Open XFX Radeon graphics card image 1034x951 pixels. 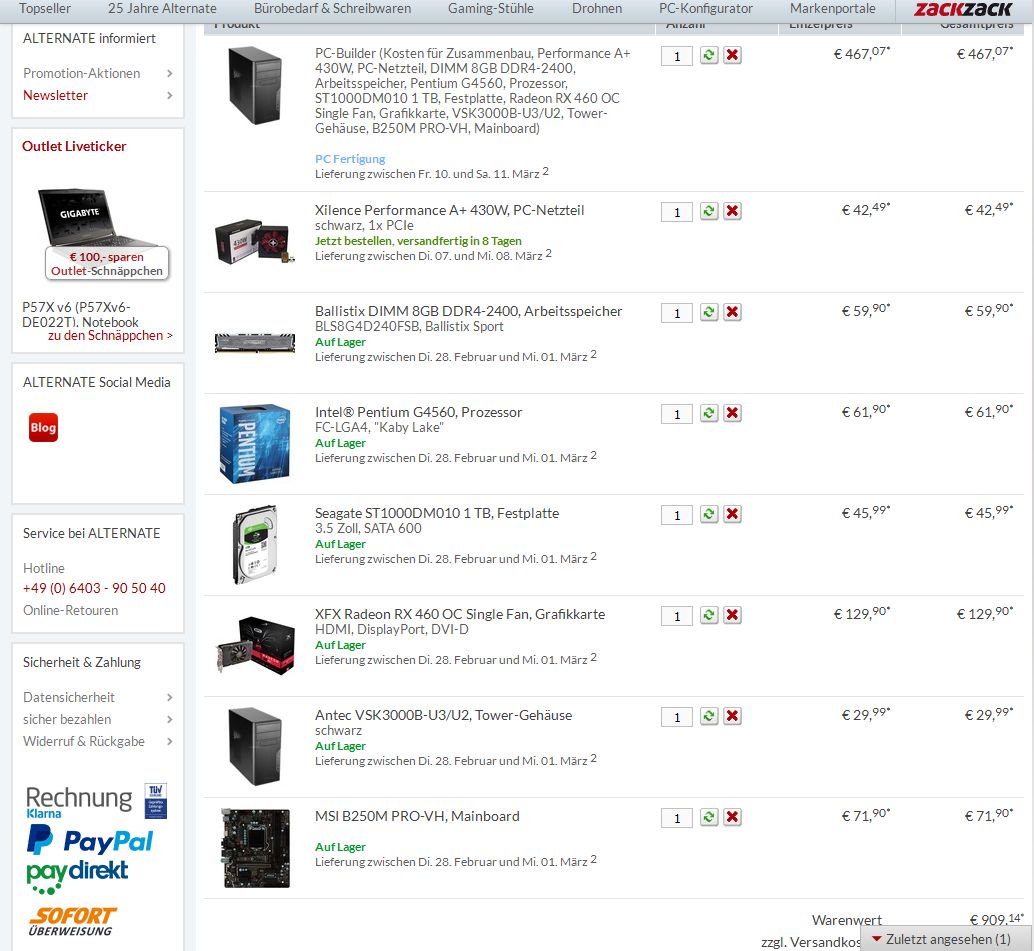pyautogui.click(x=255, y=645)
